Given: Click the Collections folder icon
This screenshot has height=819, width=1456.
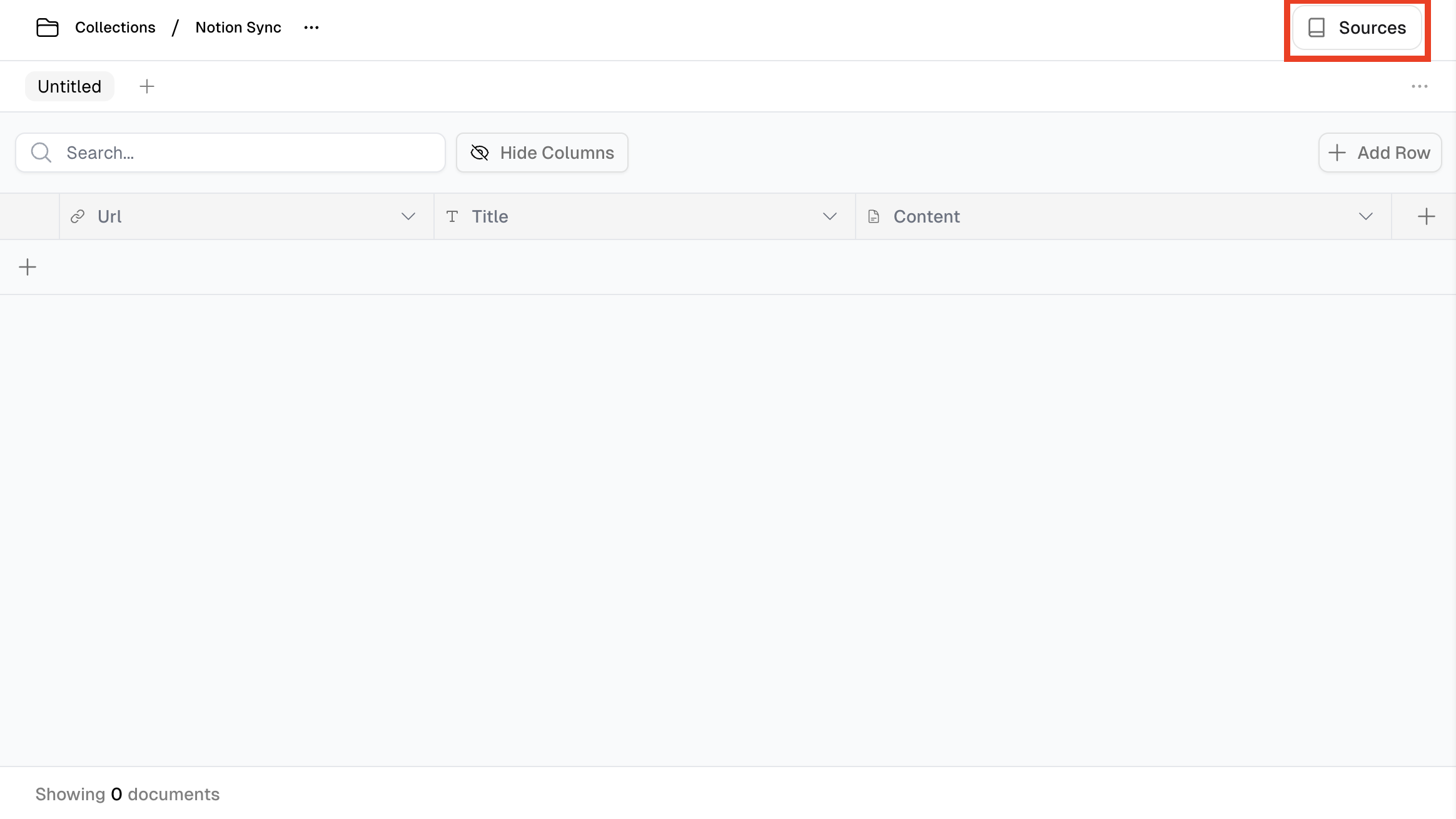Looking at the screenshot, I should 48,28.
